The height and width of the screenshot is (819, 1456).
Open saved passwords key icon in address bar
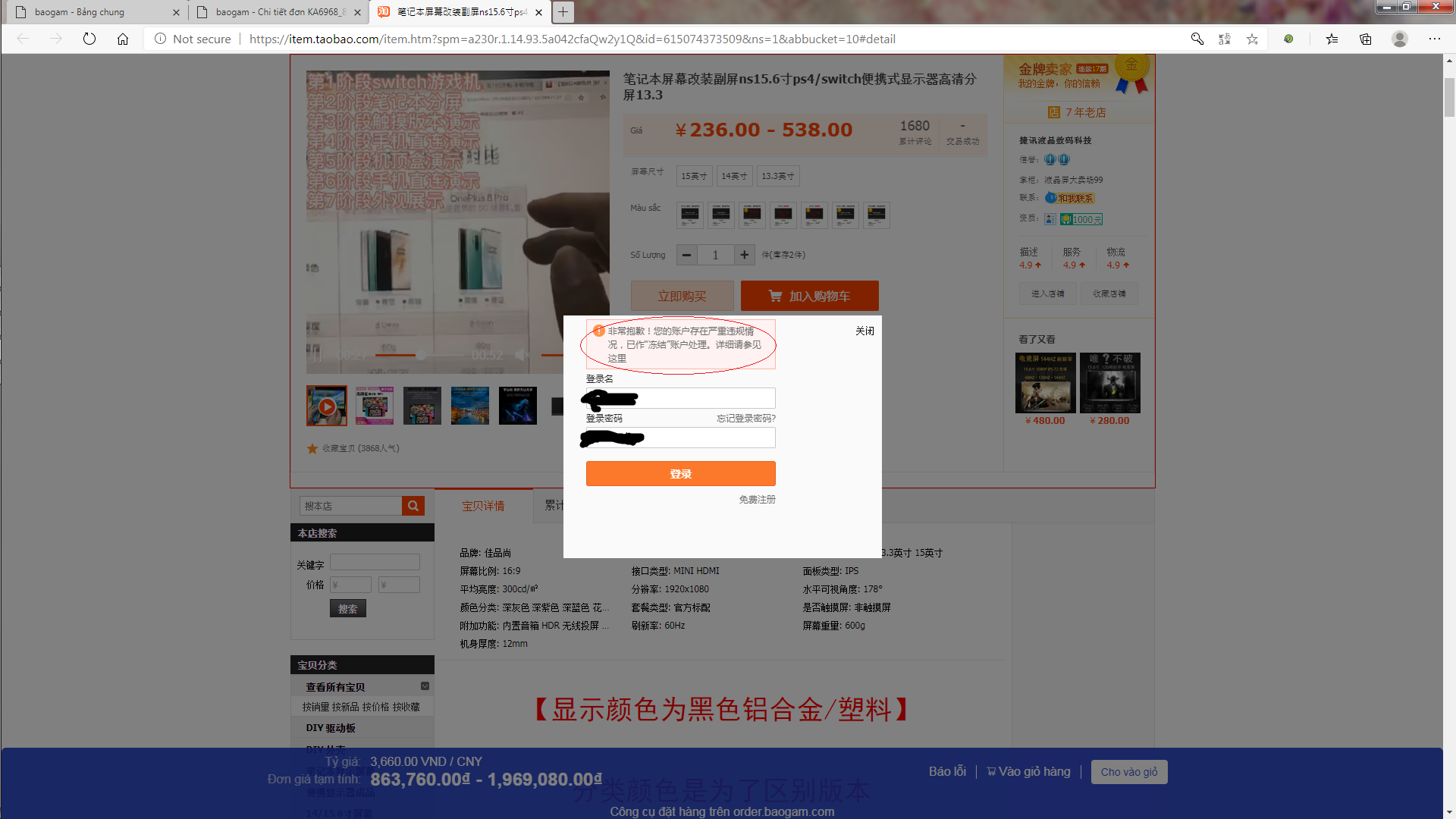[1197, 39]
